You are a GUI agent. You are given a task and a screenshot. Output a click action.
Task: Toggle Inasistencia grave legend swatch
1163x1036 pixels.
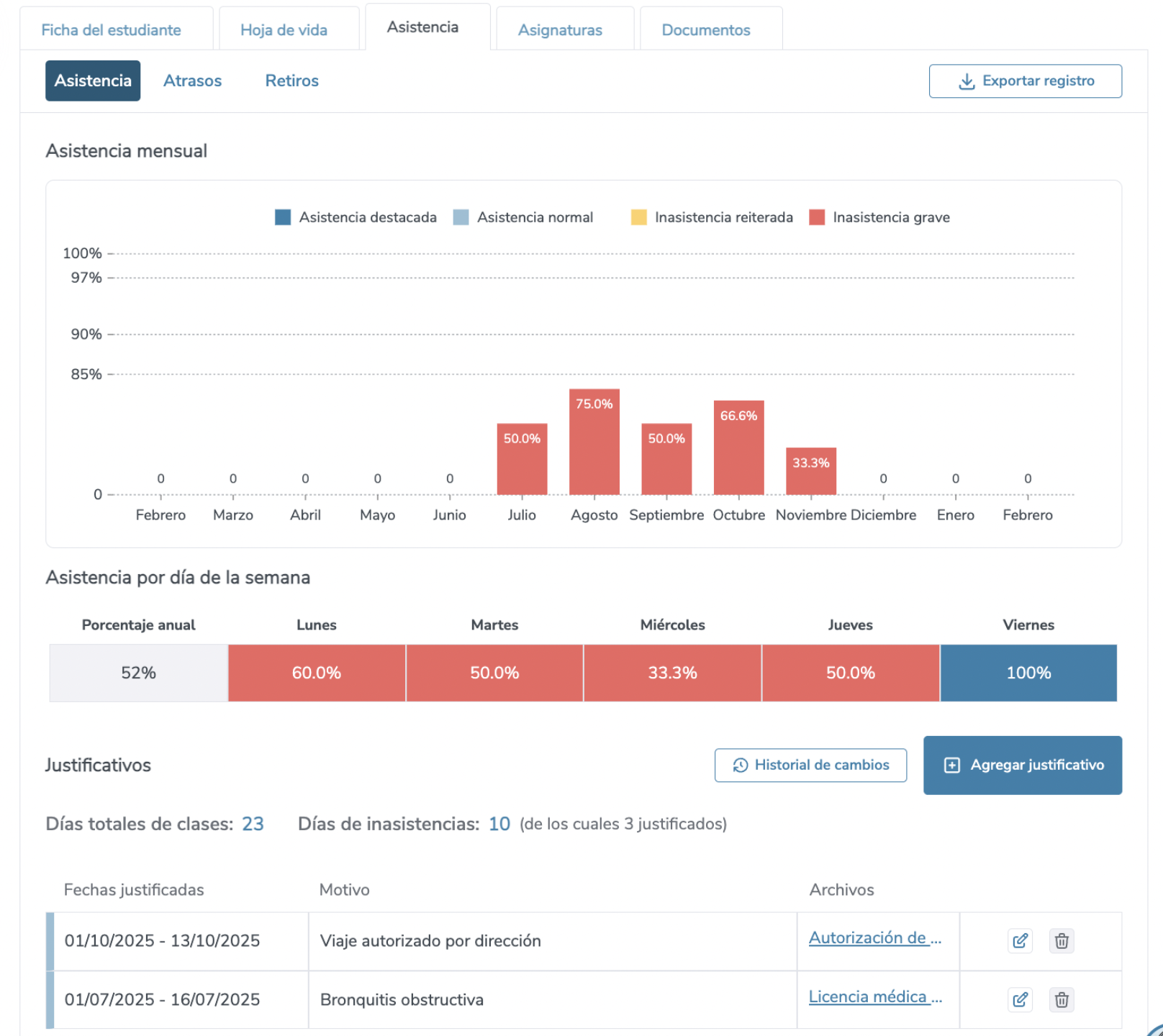[817, 217]
